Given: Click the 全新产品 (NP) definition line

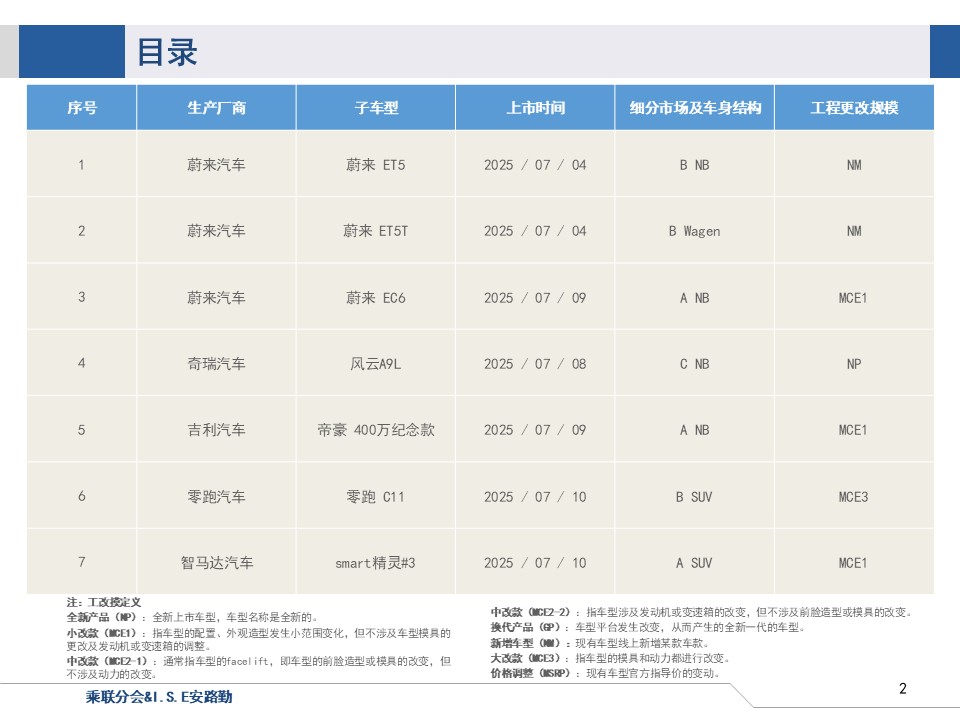Looking at the screenshot, I should (192, 617).
